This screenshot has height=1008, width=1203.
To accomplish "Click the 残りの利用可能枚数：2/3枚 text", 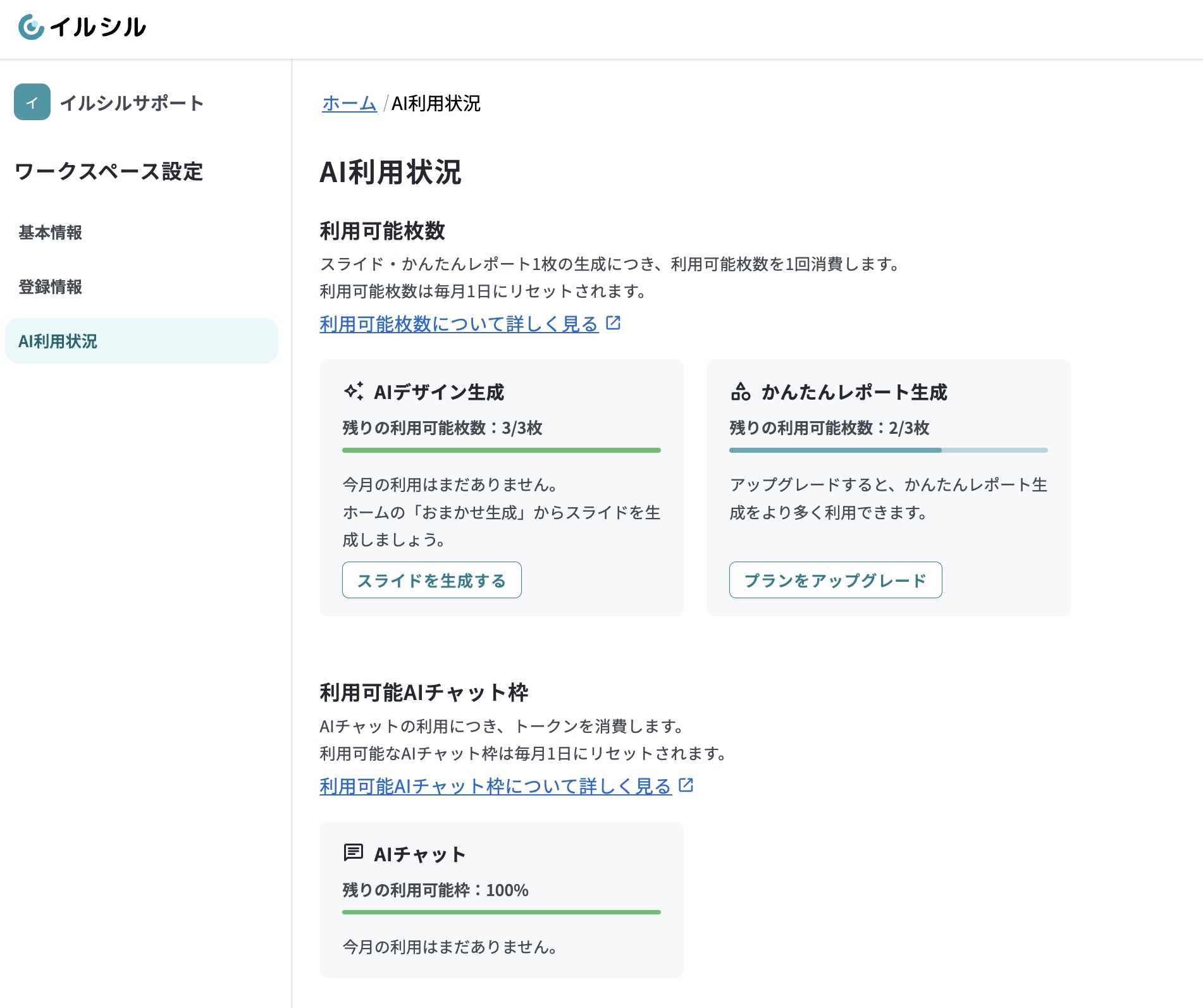I will click(830, 428).
